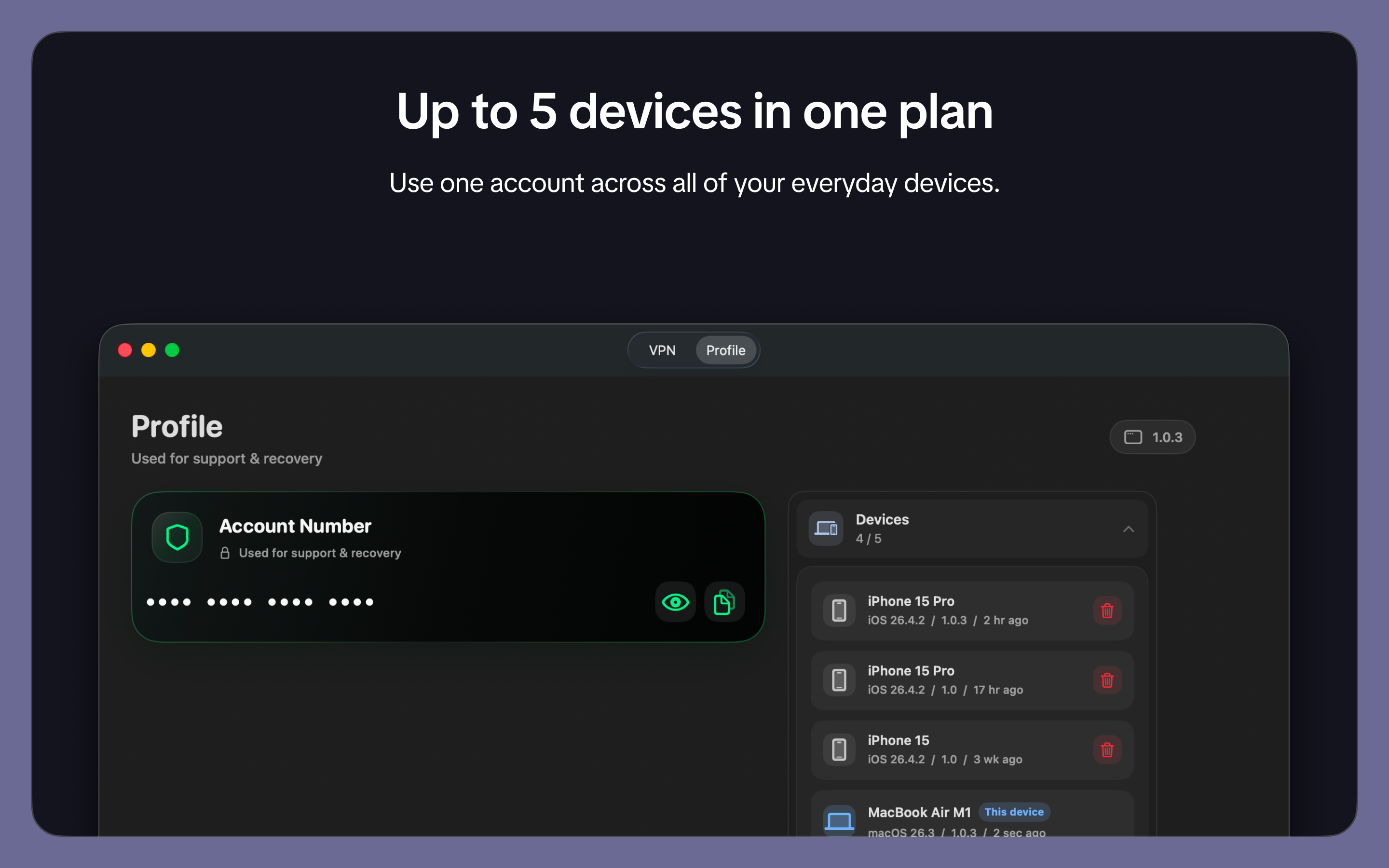Delete iPhone 15 Pro used 2 hr ago
1389x868 pixels.
tap(1107, 610)
